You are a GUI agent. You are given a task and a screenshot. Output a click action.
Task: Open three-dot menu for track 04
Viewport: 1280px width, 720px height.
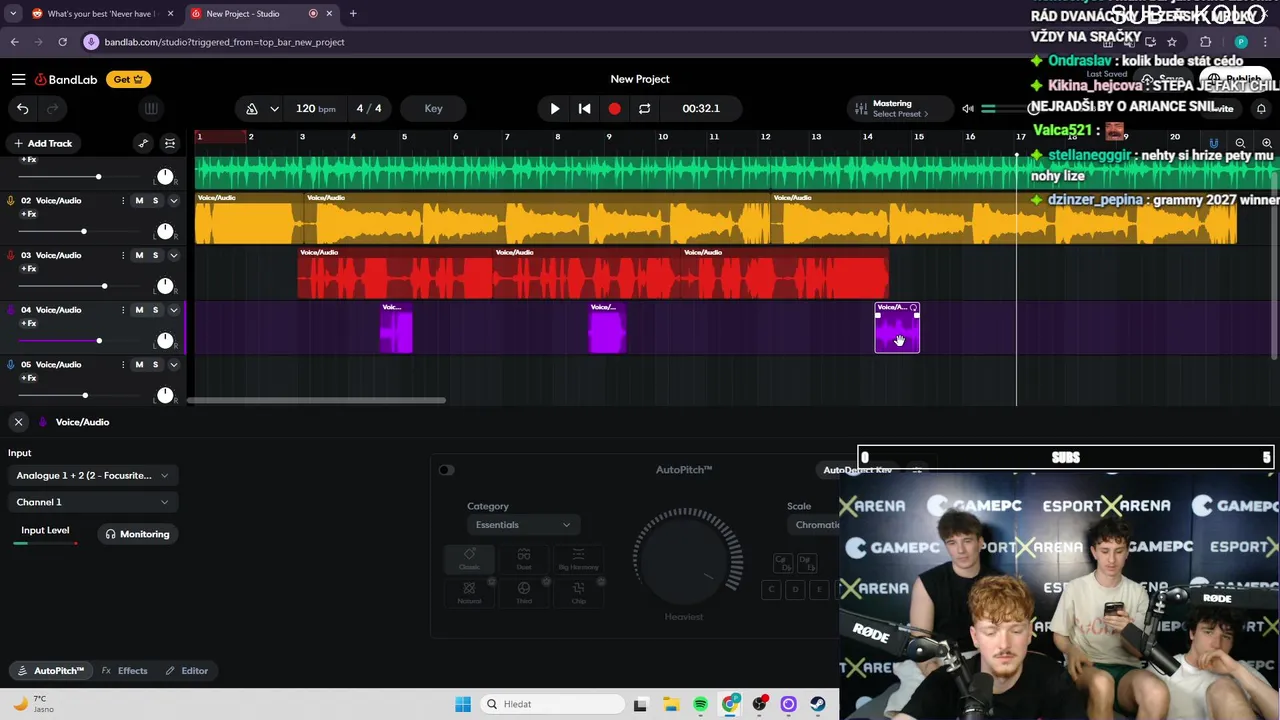pos(123,310)
